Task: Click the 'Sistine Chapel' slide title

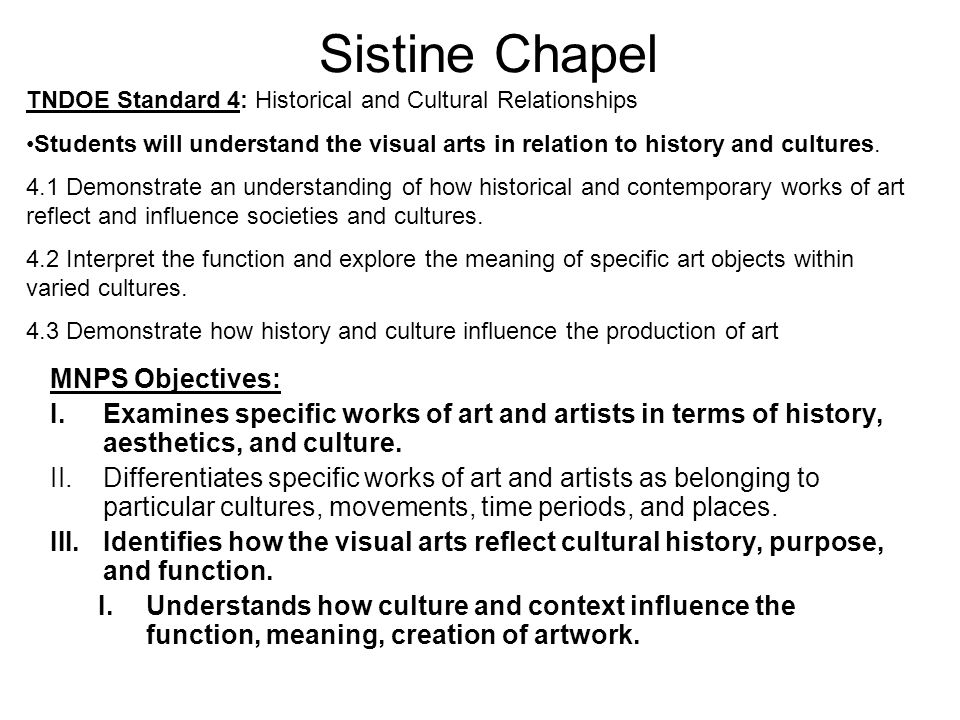Action: [488, 55]
